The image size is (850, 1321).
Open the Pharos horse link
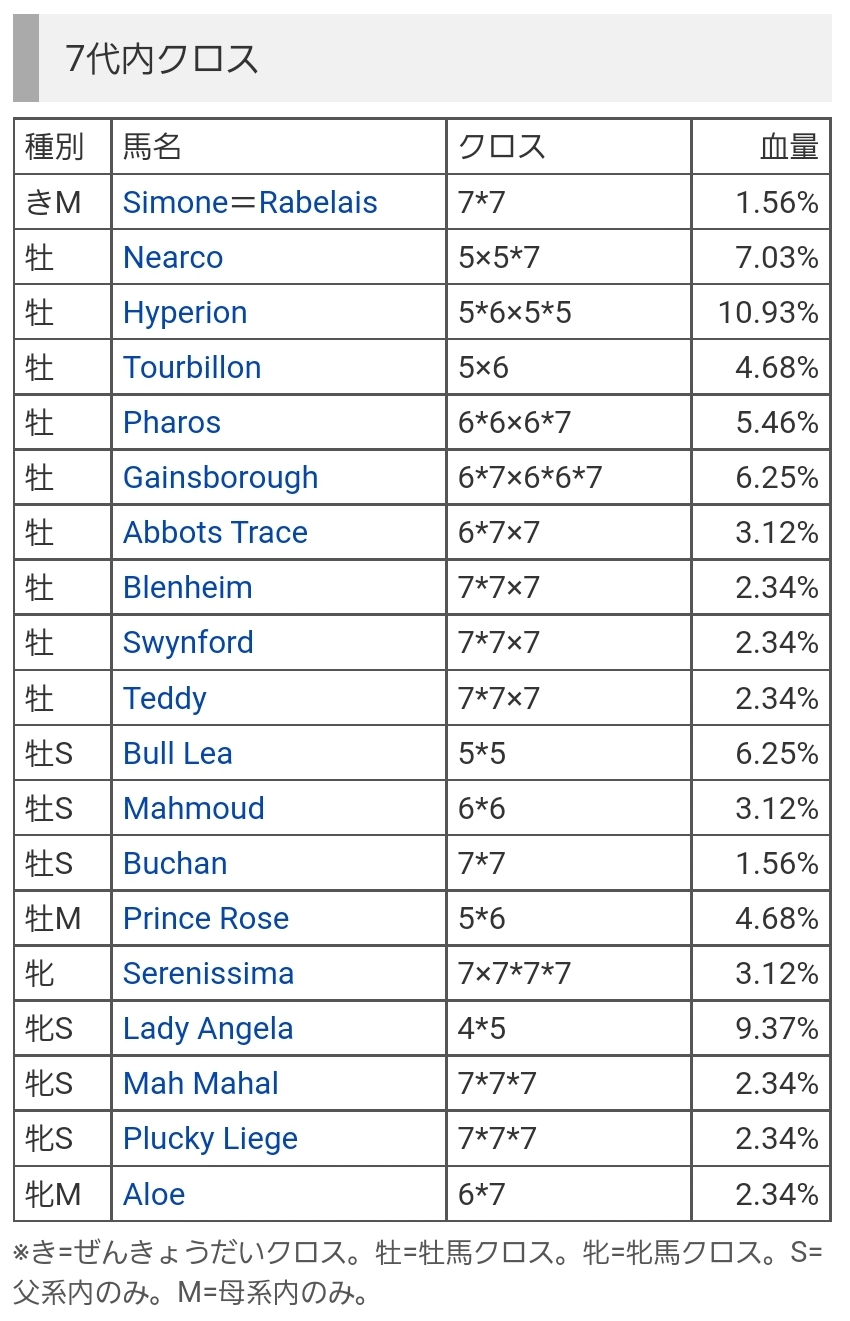(172, 422)
